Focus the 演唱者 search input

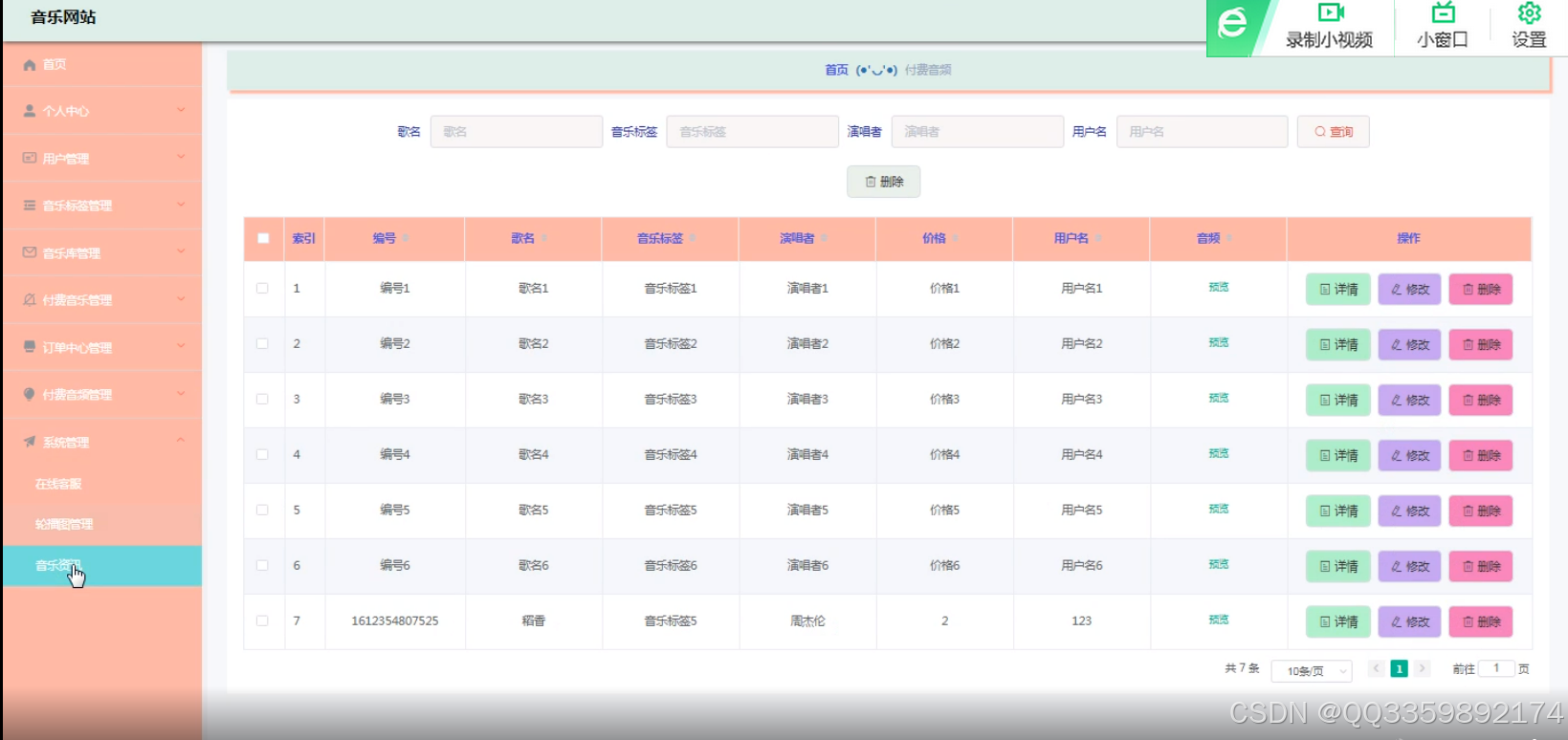[978, 132]
